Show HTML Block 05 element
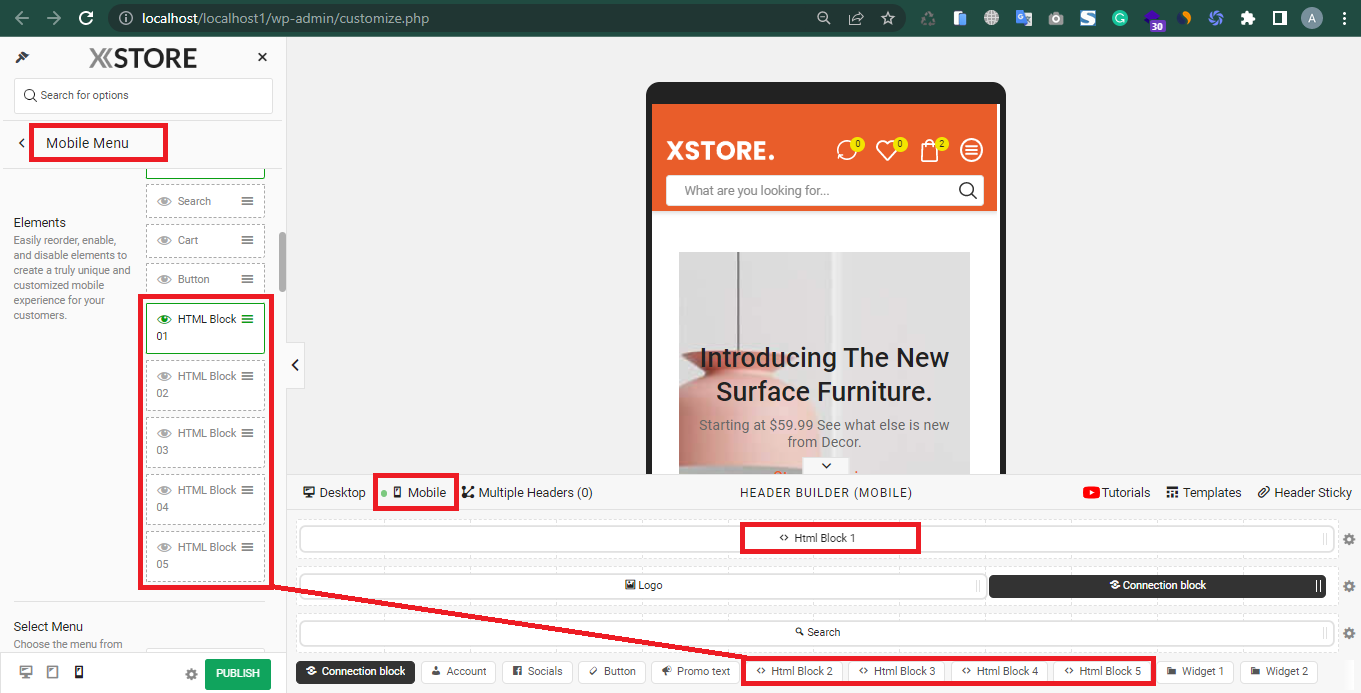Viewport: 1361px width, 693px height. pyautogui.click(x=165, y=547)
